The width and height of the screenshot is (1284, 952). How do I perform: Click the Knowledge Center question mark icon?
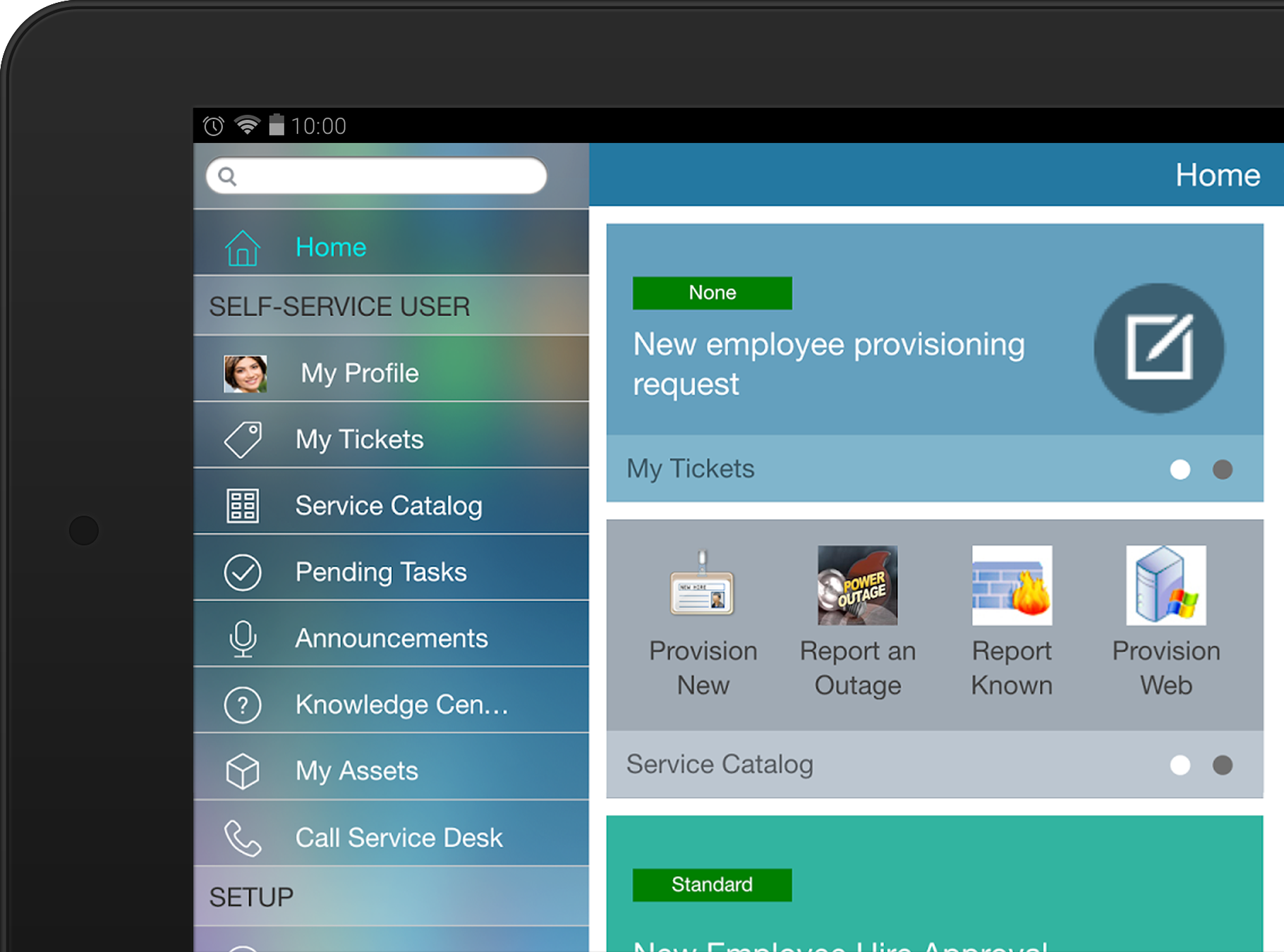(242, 704)
